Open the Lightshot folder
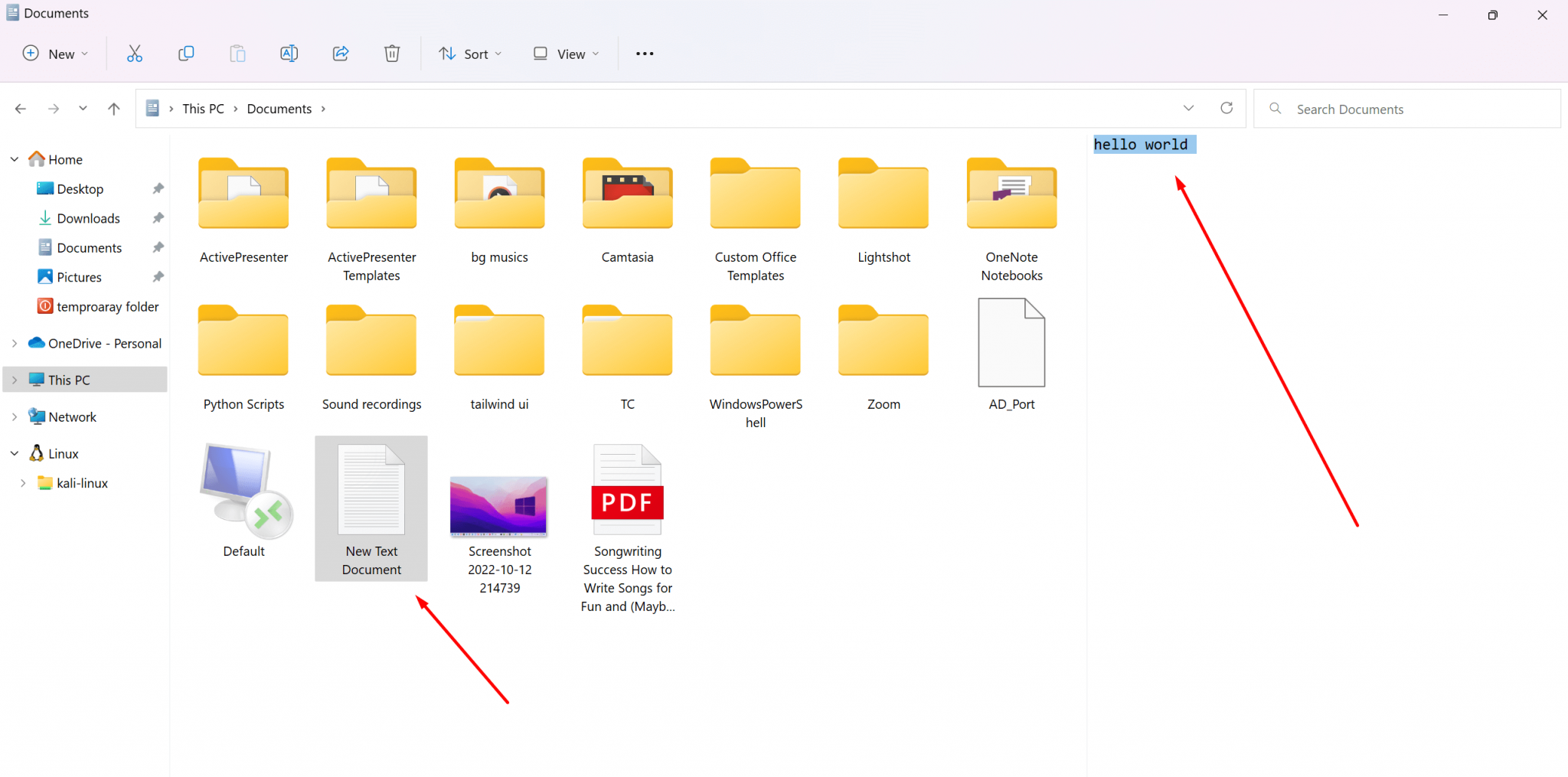Screen dimensions: 1568x777 [884, 211]
